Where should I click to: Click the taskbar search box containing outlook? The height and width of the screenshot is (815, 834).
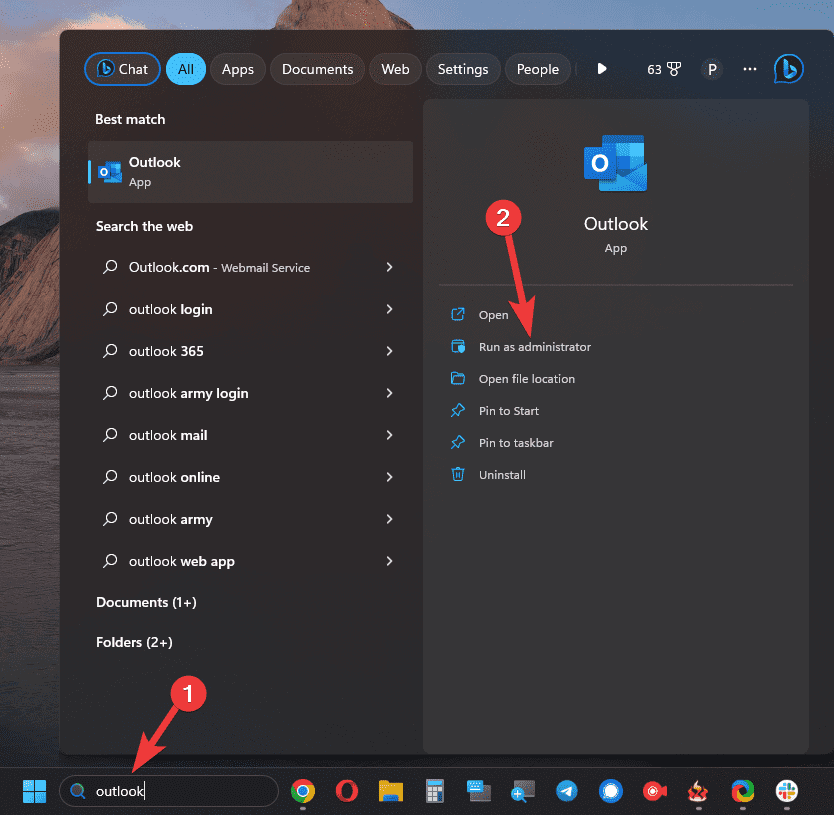tap(169, 791)
